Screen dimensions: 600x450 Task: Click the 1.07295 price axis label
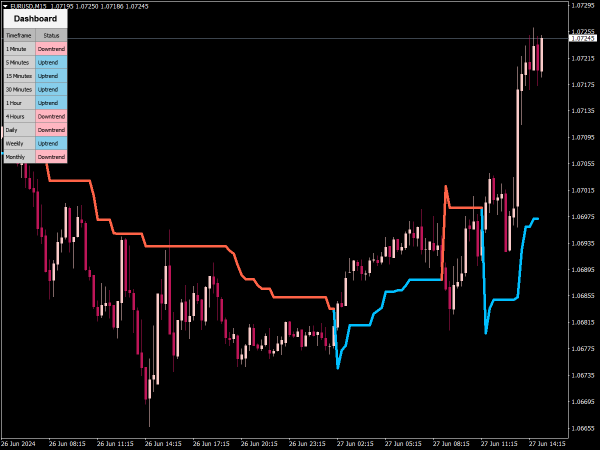click(x=583, y=5)
